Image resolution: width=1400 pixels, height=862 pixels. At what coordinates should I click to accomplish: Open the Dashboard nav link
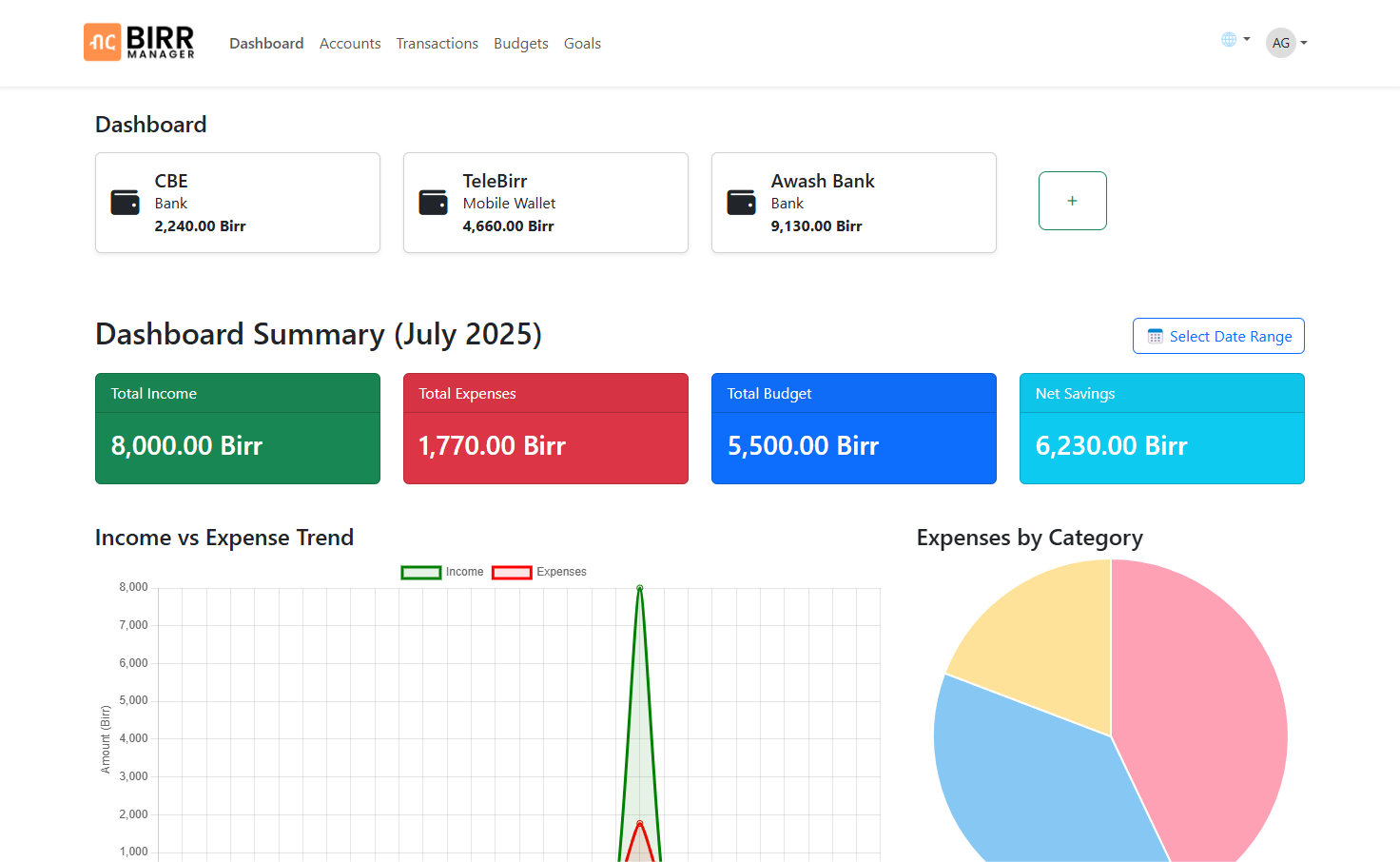266,44
